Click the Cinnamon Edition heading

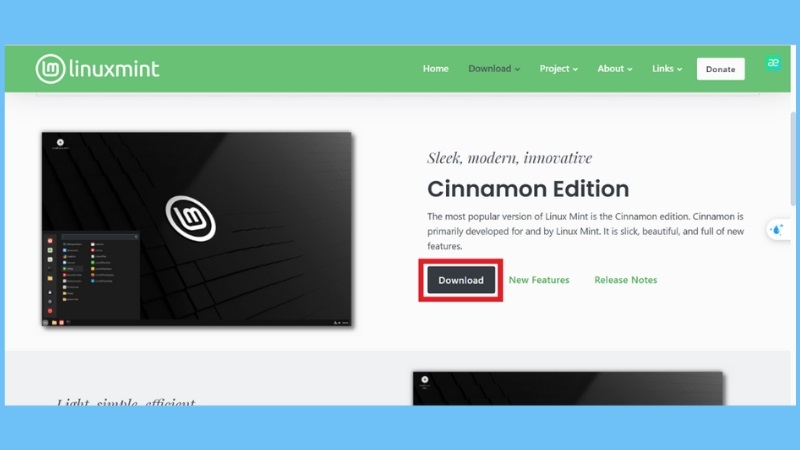(528, 189)
